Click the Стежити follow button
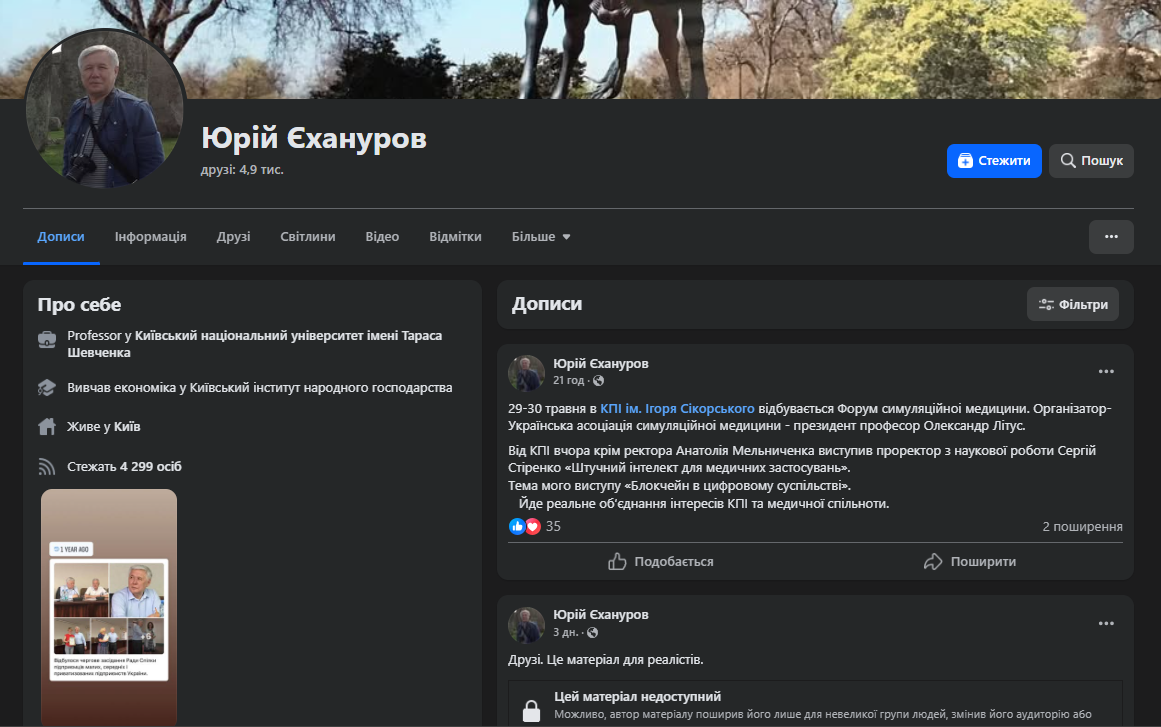This screenshot has width=1161, height=727. pos(994,161)
